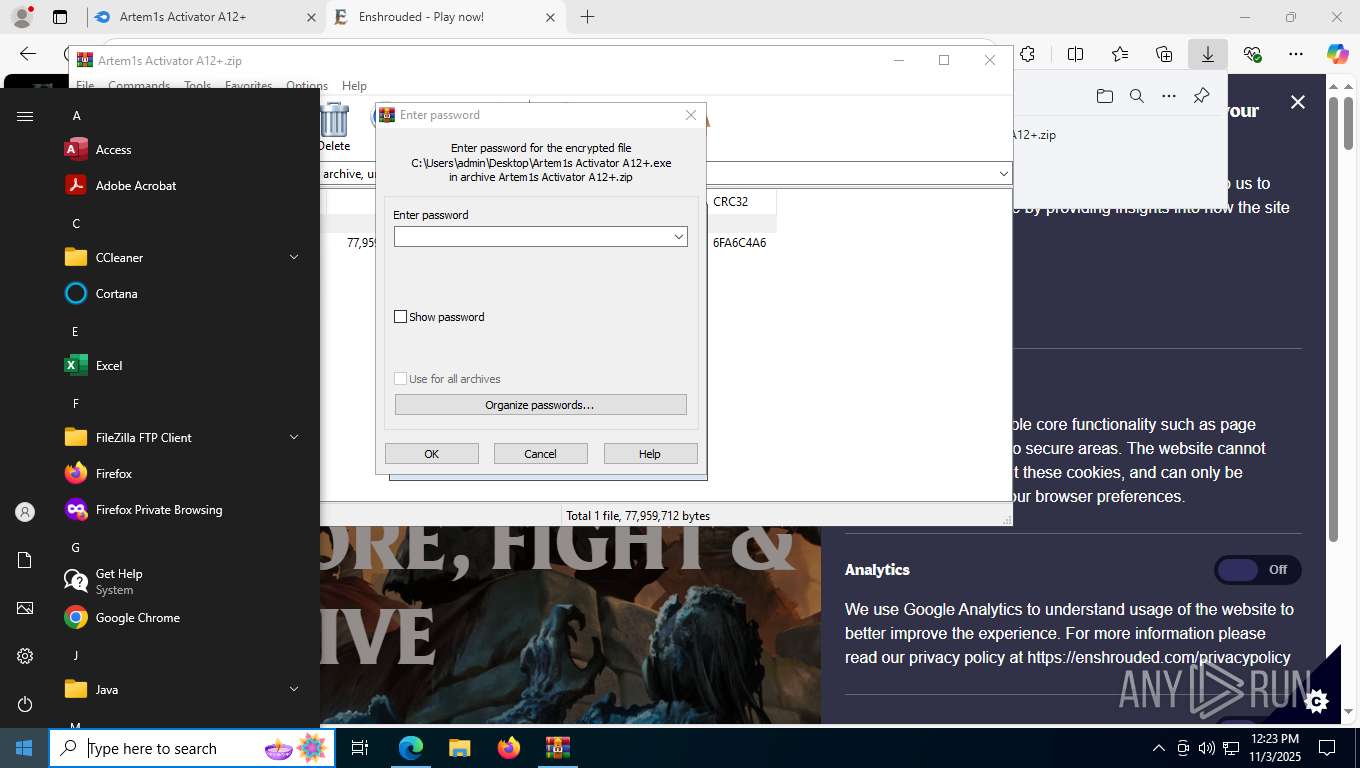
Task: Open Edge Favorites star icon
Action: click(x=1120, y=55)
